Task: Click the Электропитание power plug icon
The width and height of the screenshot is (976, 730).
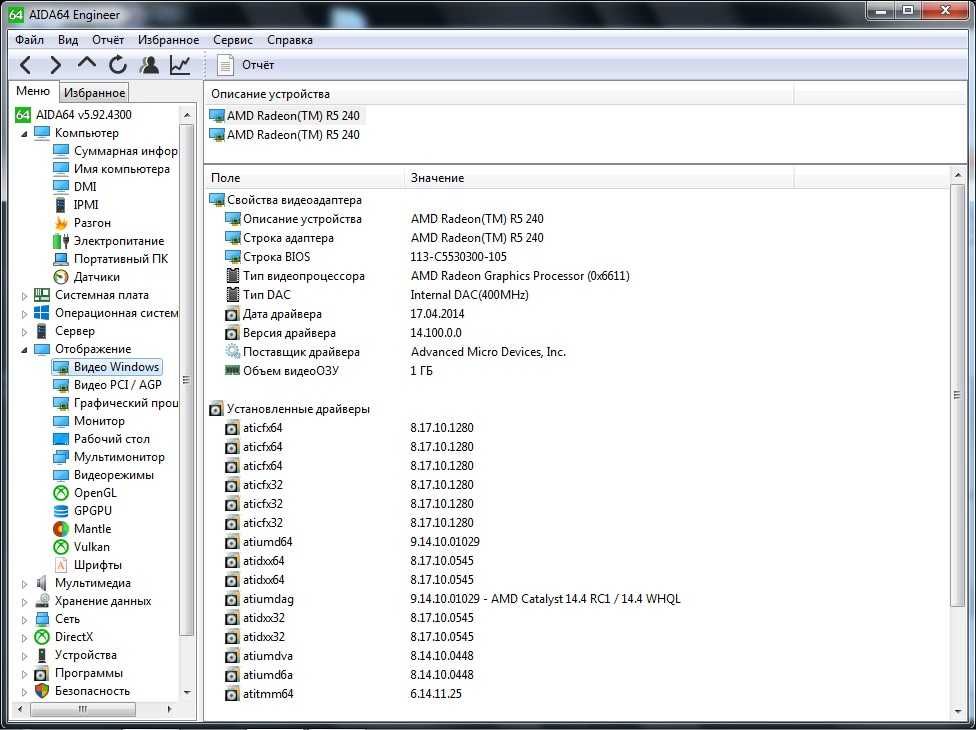Action: pos(60,241)
